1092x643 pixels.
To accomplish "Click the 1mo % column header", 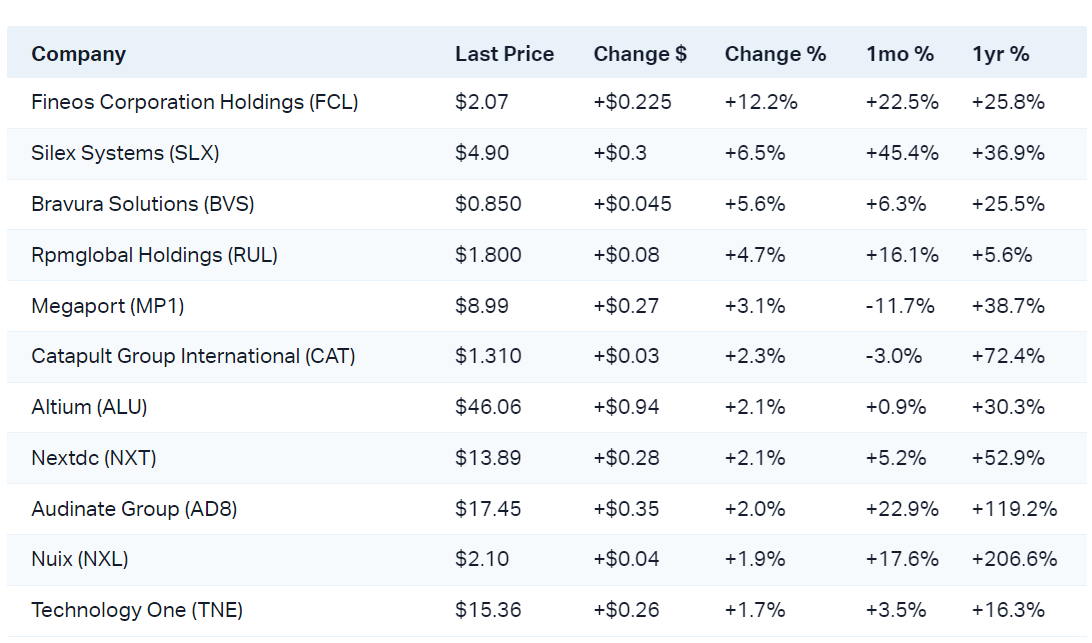I will (x=900, y=54).
